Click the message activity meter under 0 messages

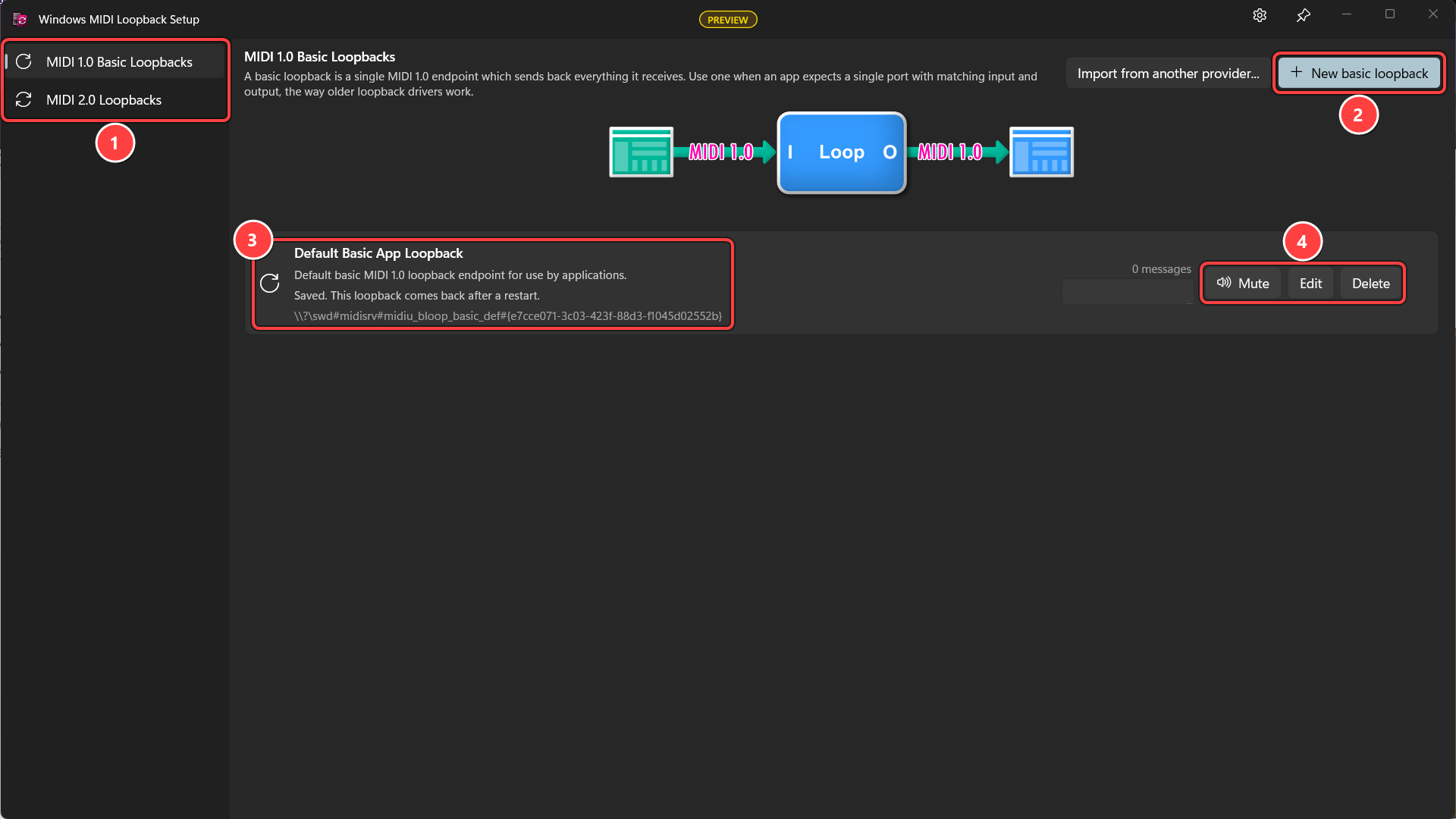pos(1128,291)
